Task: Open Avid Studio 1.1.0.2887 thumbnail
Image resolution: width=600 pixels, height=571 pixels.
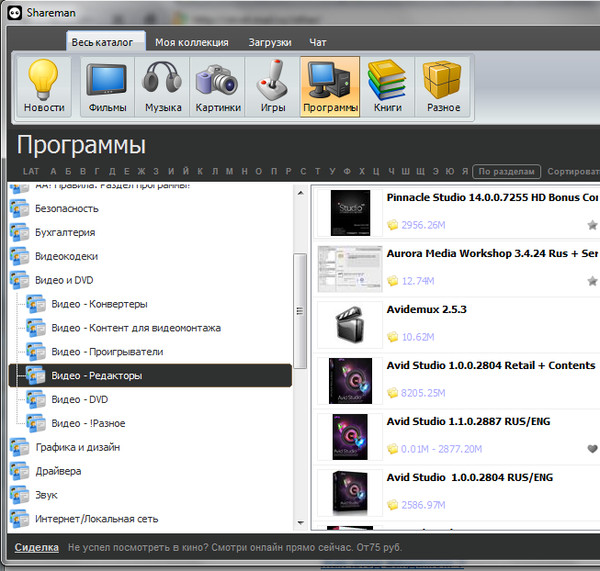Action: (350, 437)
